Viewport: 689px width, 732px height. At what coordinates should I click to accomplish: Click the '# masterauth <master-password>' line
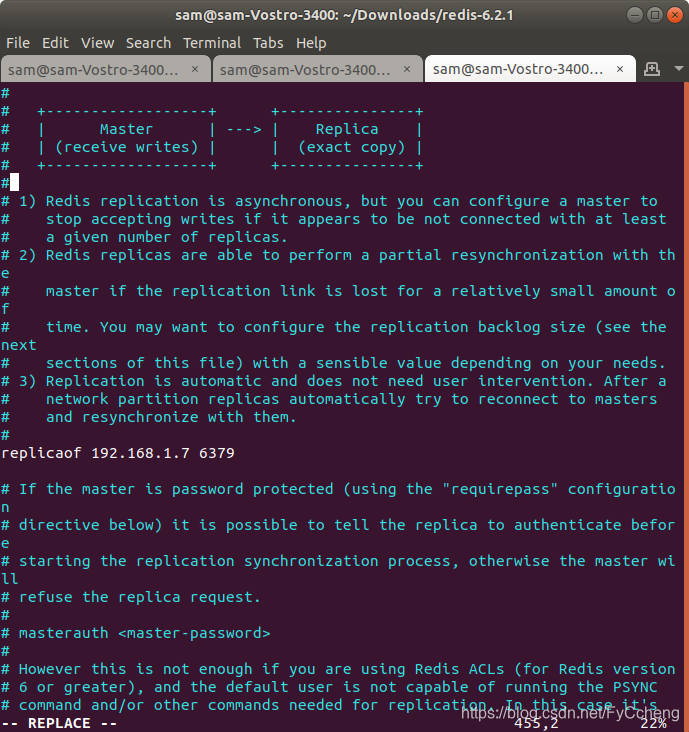tap(136, 633)
